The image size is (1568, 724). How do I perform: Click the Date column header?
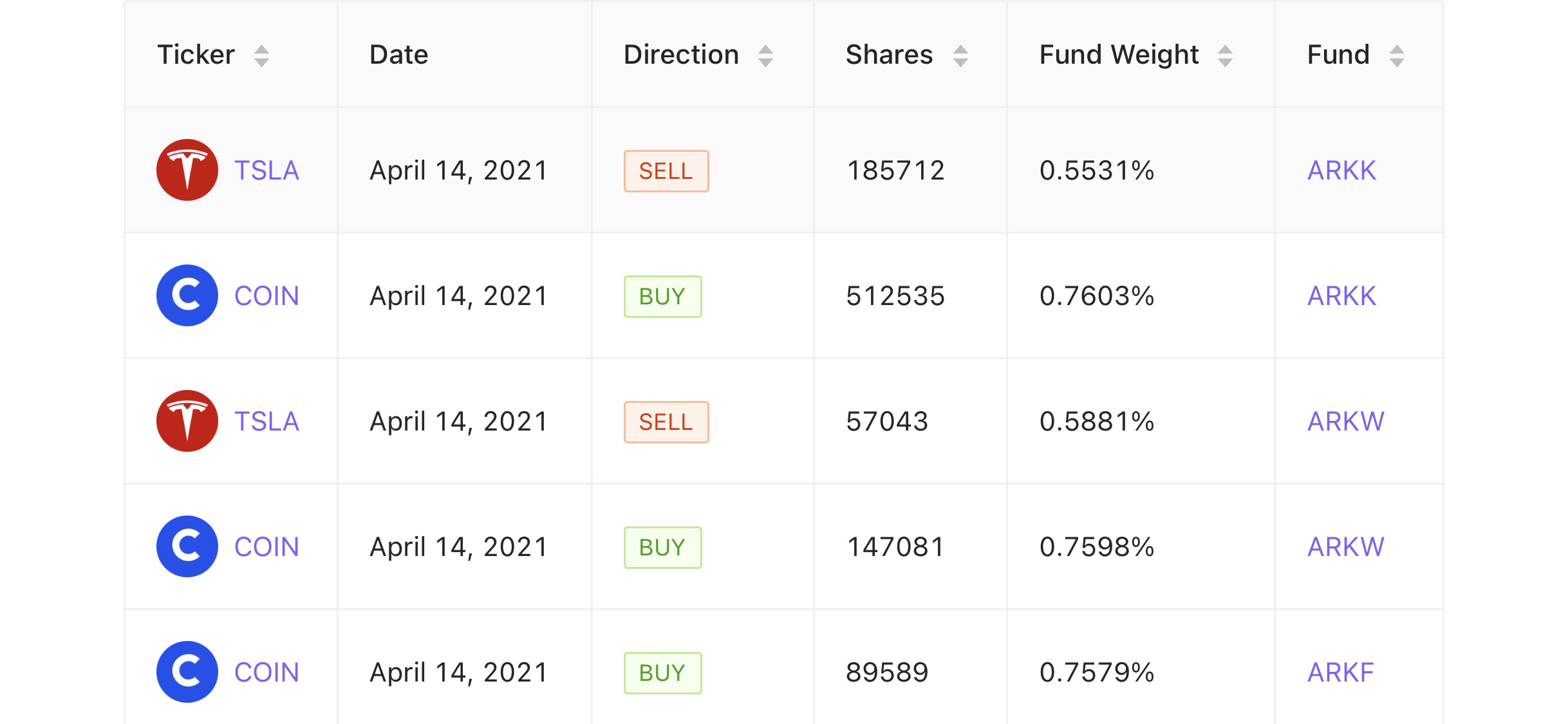(399, 55)
